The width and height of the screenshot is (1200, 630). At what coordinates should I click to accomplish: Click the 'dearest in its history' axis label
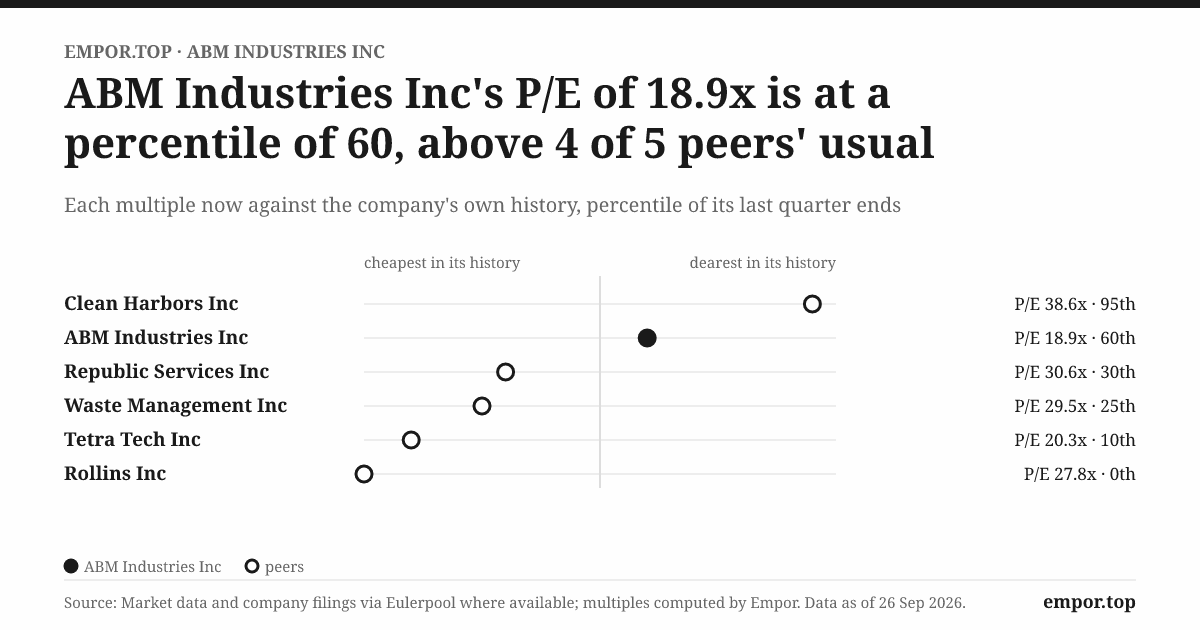[762, 263]
